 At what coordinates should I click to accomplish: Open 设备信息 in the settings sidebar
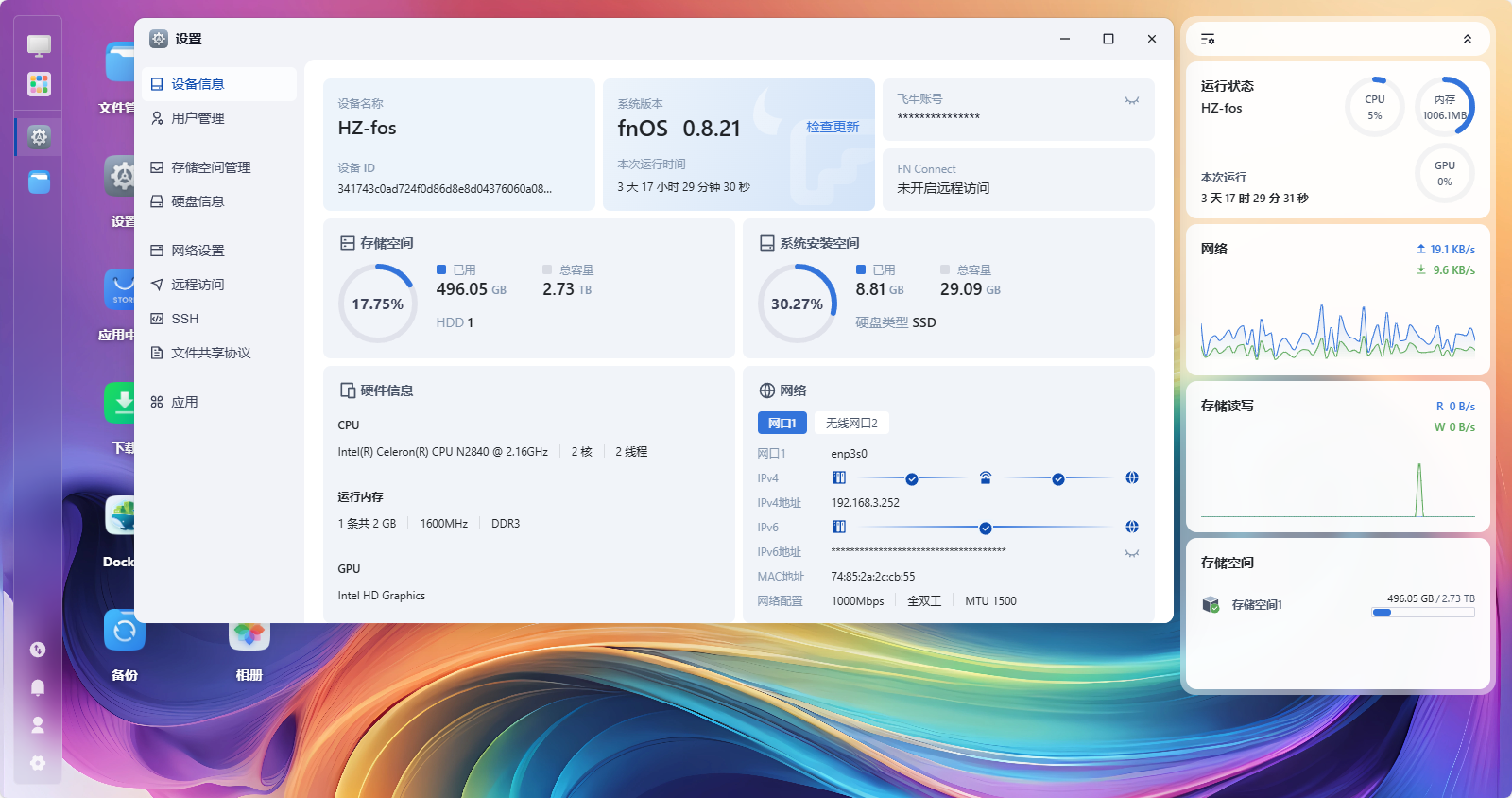[x=219, y=84]
